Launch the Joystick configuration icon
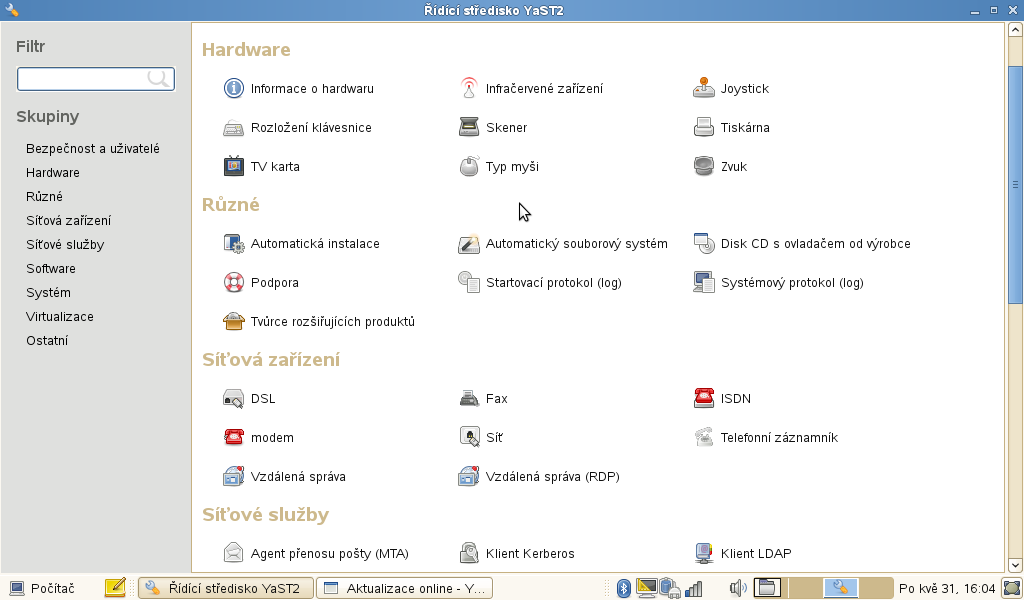The height and width of the screenshot is (600, 1024). 704,88
